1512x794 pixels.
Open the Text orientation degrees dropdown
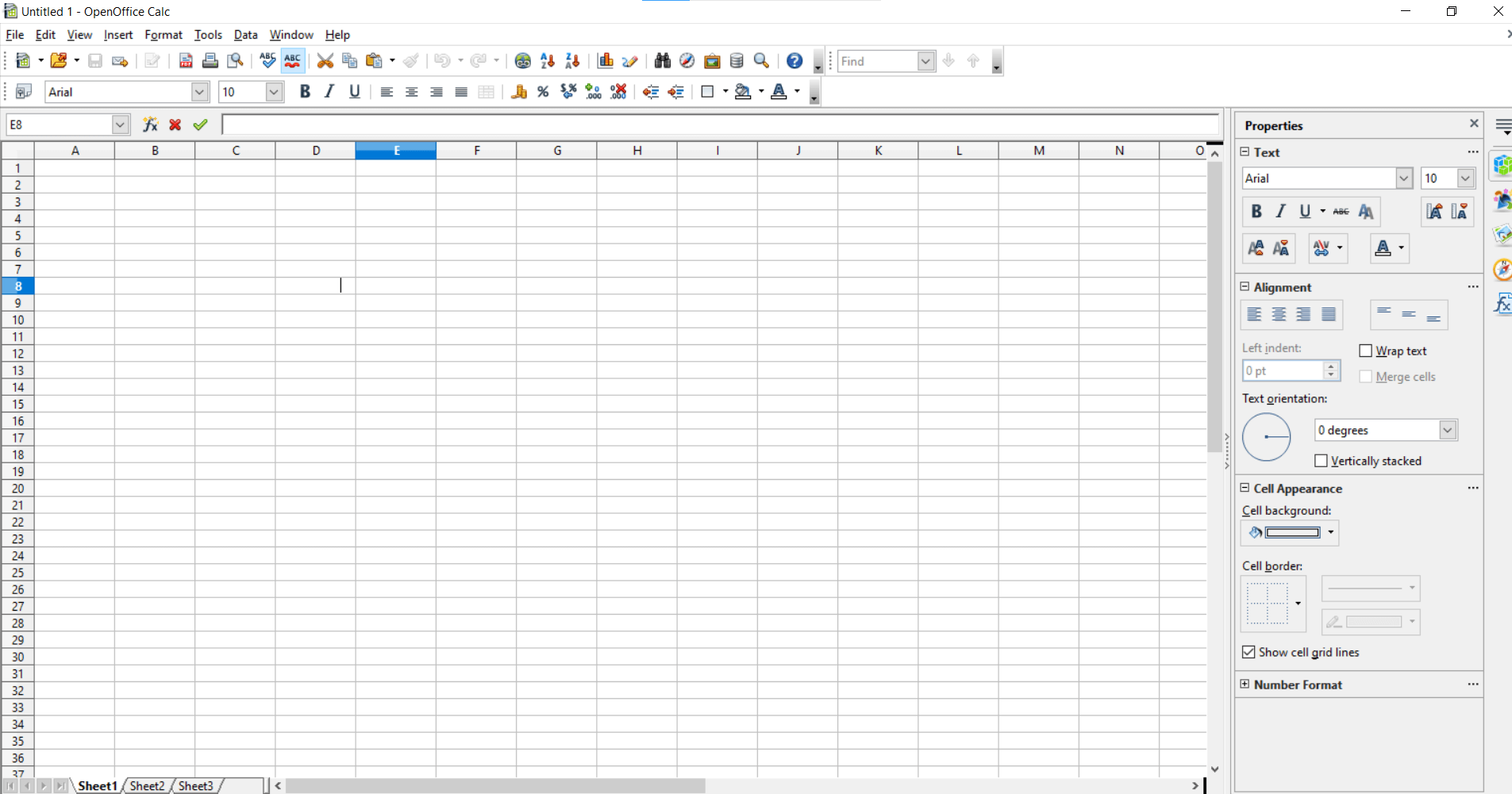pos(1448,430)
